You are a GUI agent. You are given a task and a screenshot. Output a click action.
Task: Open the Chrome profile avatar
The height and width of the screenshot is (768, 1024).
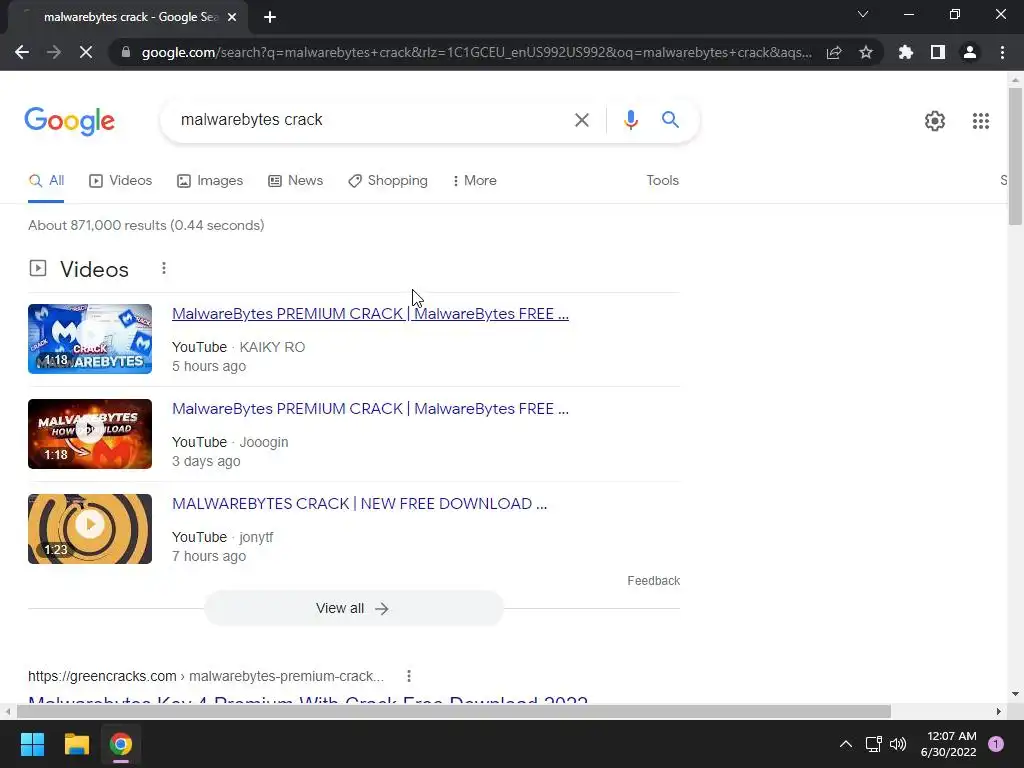click(970, 52)
